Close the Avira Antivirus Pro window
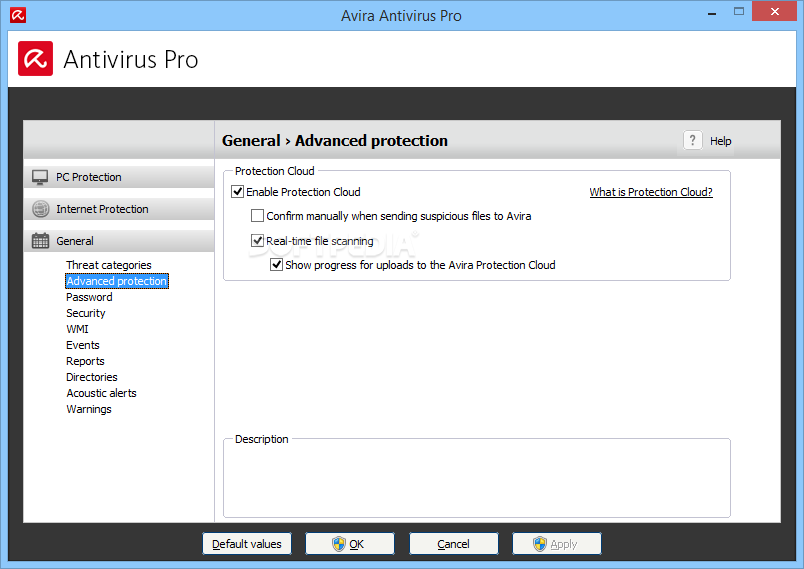This screenshot has width=804, height=569. [775, 11]
